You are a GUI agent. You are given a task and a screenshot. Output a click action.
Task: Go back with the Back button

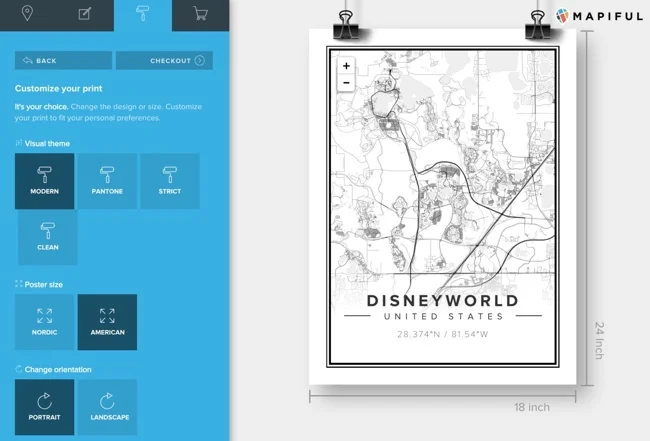(x=63, y=61)
